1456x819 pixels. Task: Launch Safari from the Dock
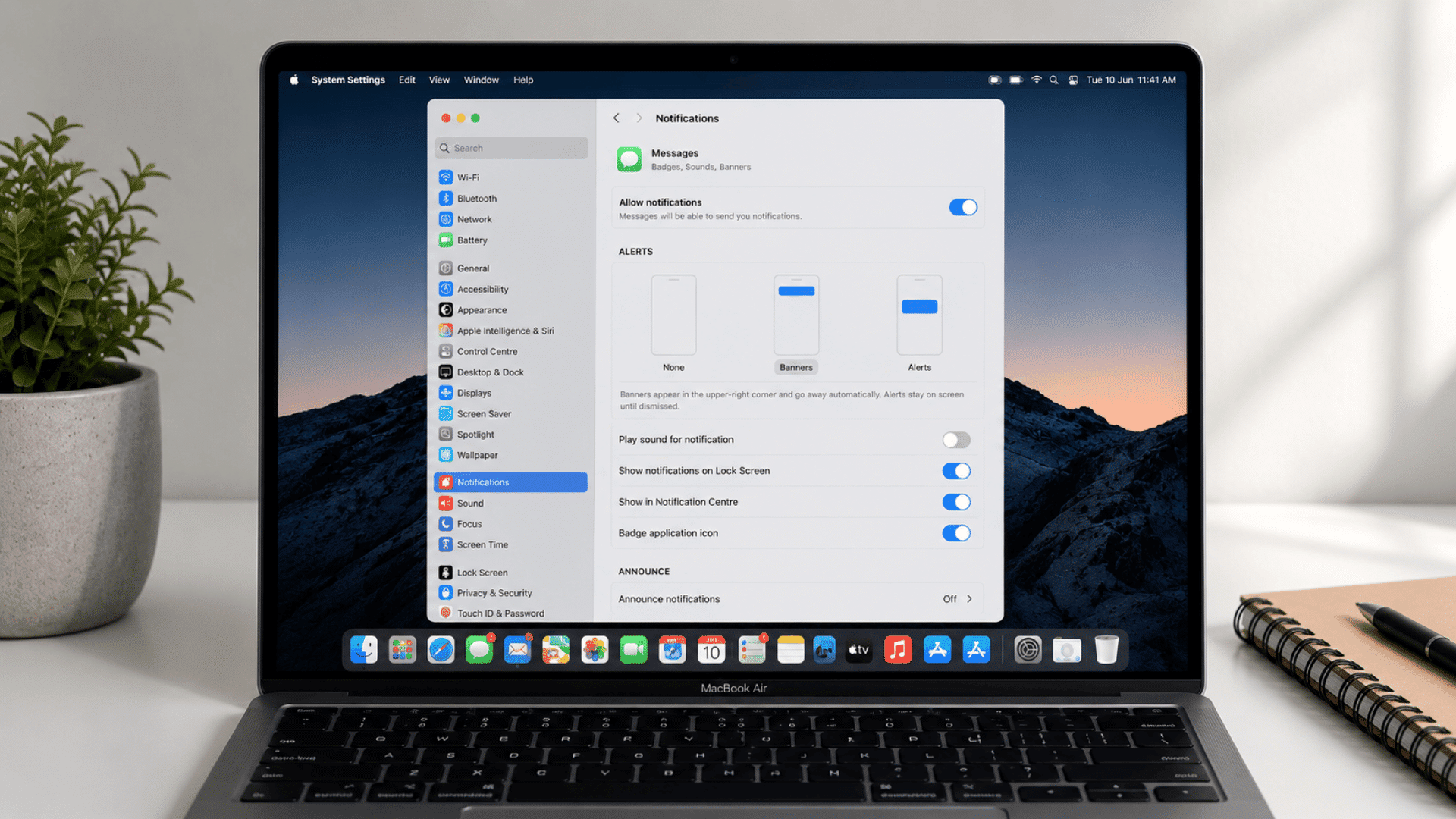441,650
